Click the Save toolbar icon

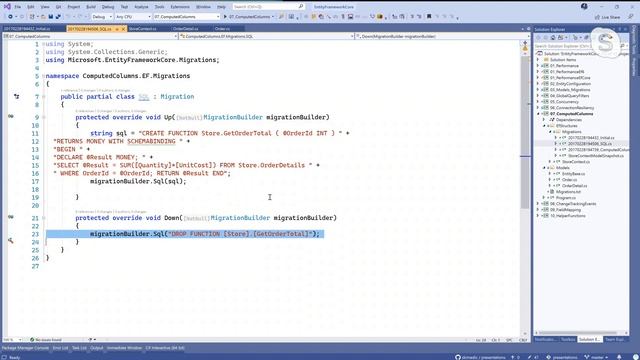coord(51,17)
